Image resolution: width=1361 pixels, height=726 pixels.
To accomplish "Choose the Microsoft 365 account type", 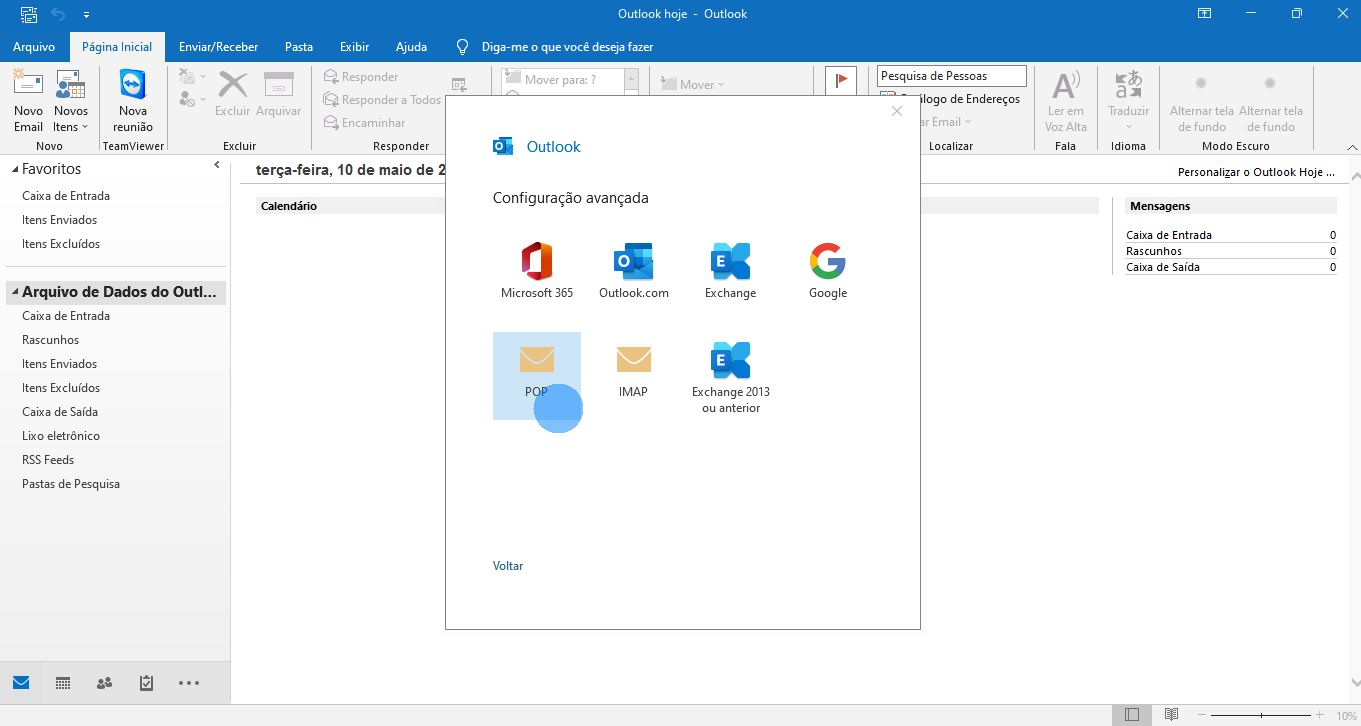I will (x=537, y=270).
